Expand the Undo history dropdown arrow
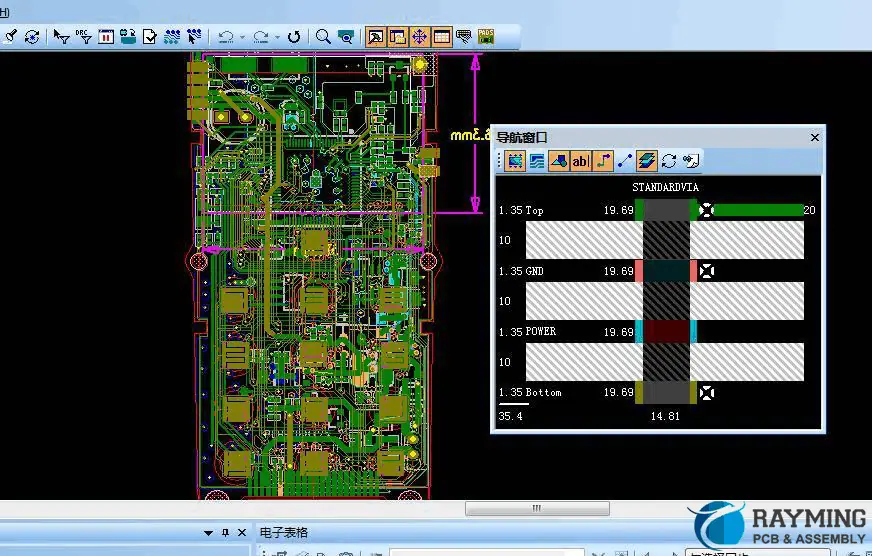The image size is (872, 556). (x=243, y=38)
